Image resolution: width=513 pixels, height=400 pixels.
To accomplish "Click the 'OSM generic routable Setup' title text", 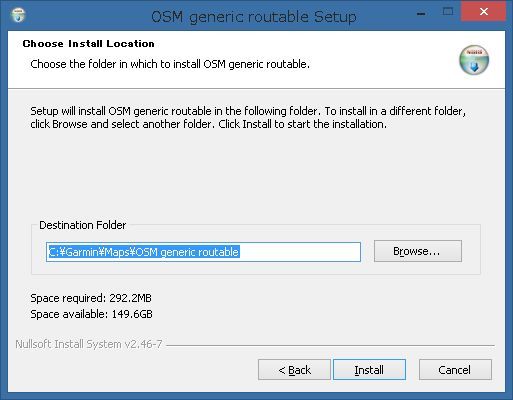I will coord(254,17).
